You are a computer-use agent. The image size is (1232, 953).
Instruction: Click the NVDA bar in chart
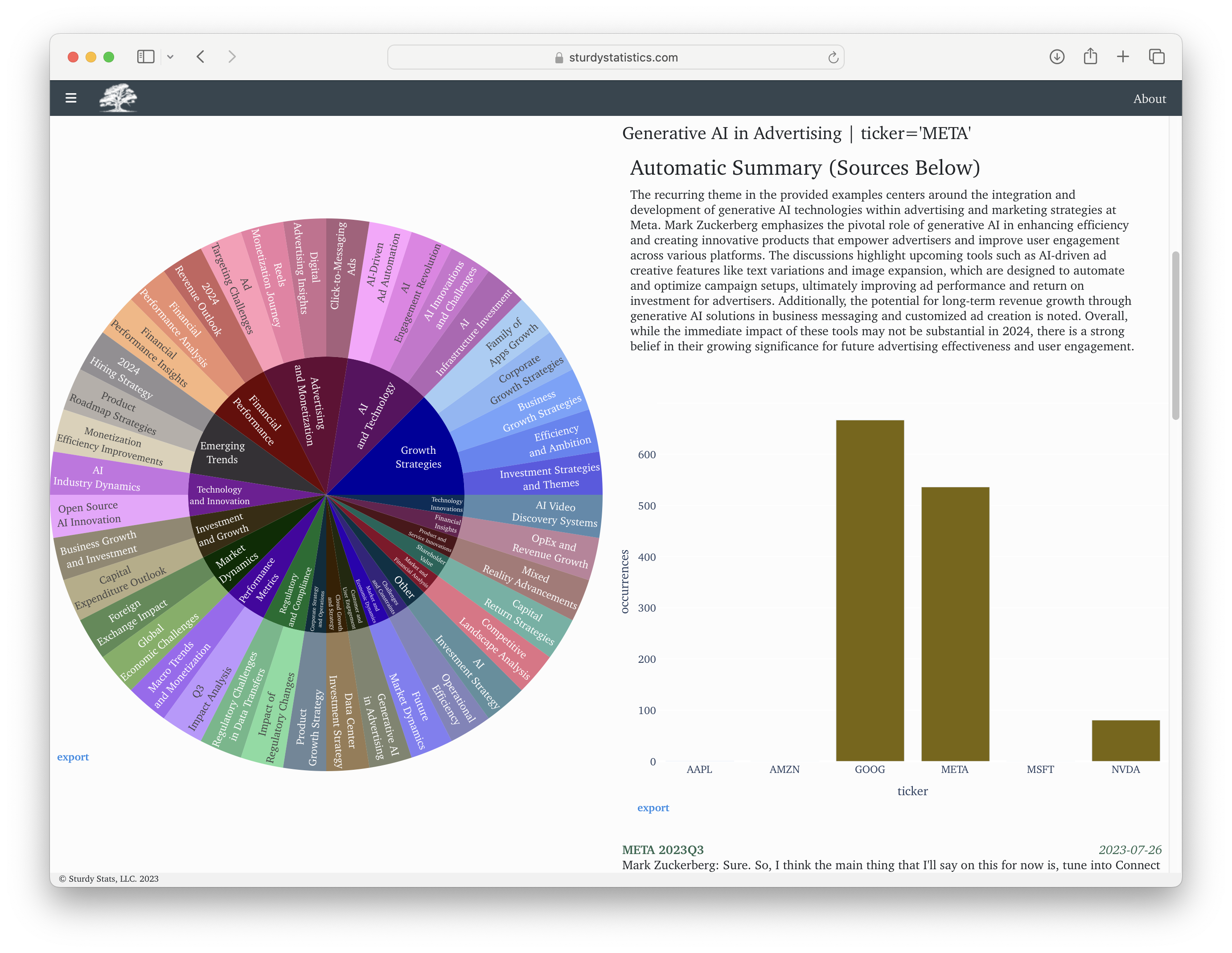[x=1125, y=740]
